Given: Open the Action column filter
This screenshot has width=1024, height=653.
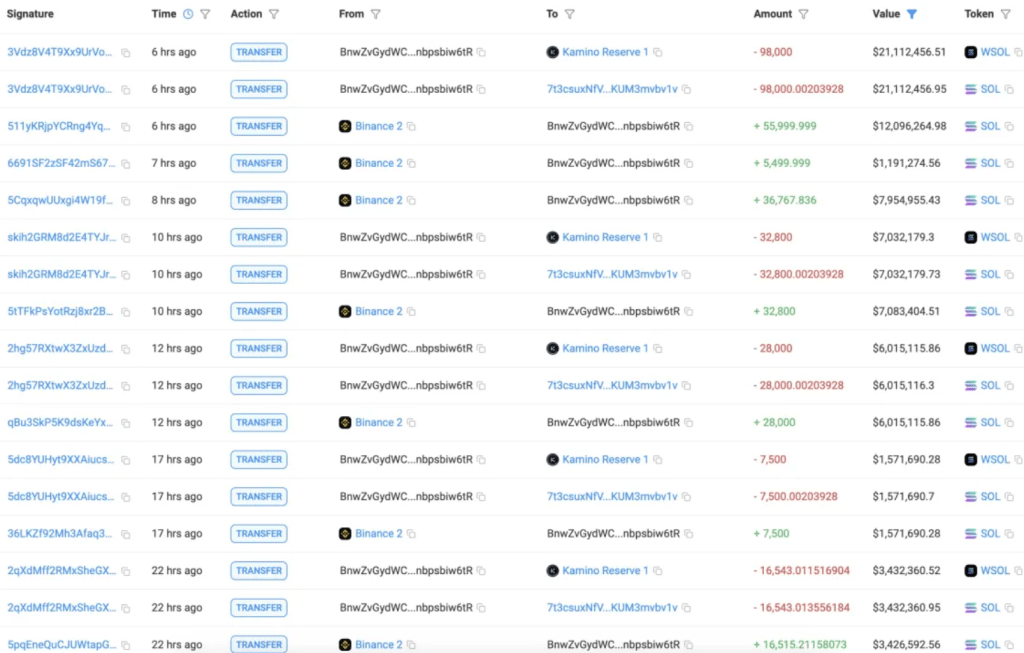Looking at the screenshot, I should coord(274,14).
